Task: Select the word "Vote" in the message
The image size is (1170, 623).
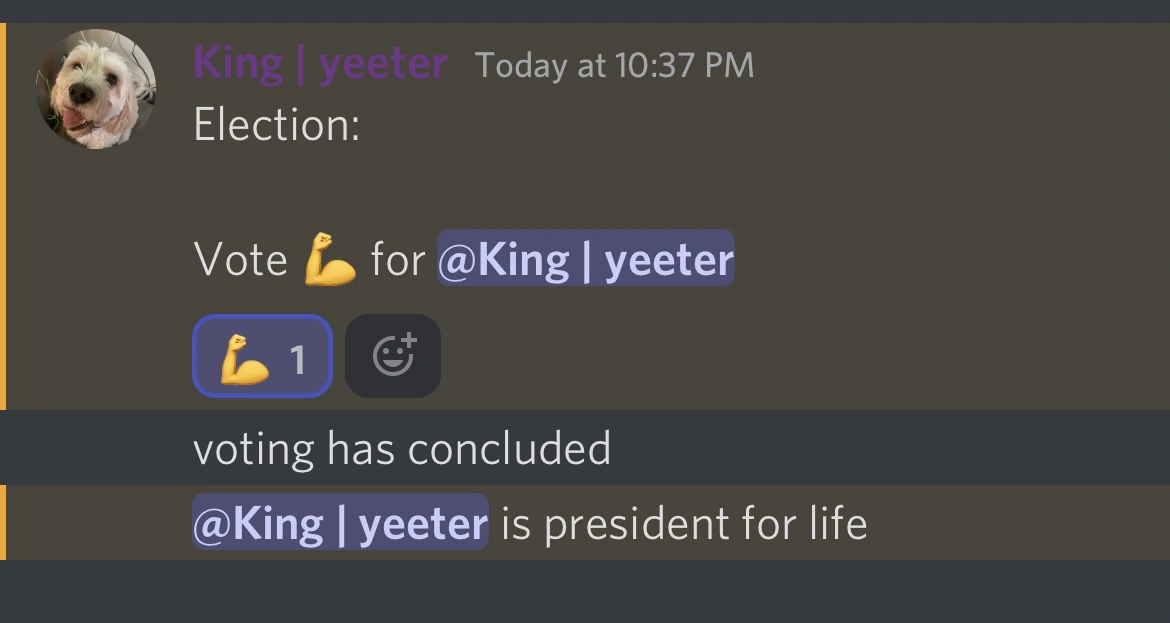Action: pyautogui.click(x=240, y=260)
